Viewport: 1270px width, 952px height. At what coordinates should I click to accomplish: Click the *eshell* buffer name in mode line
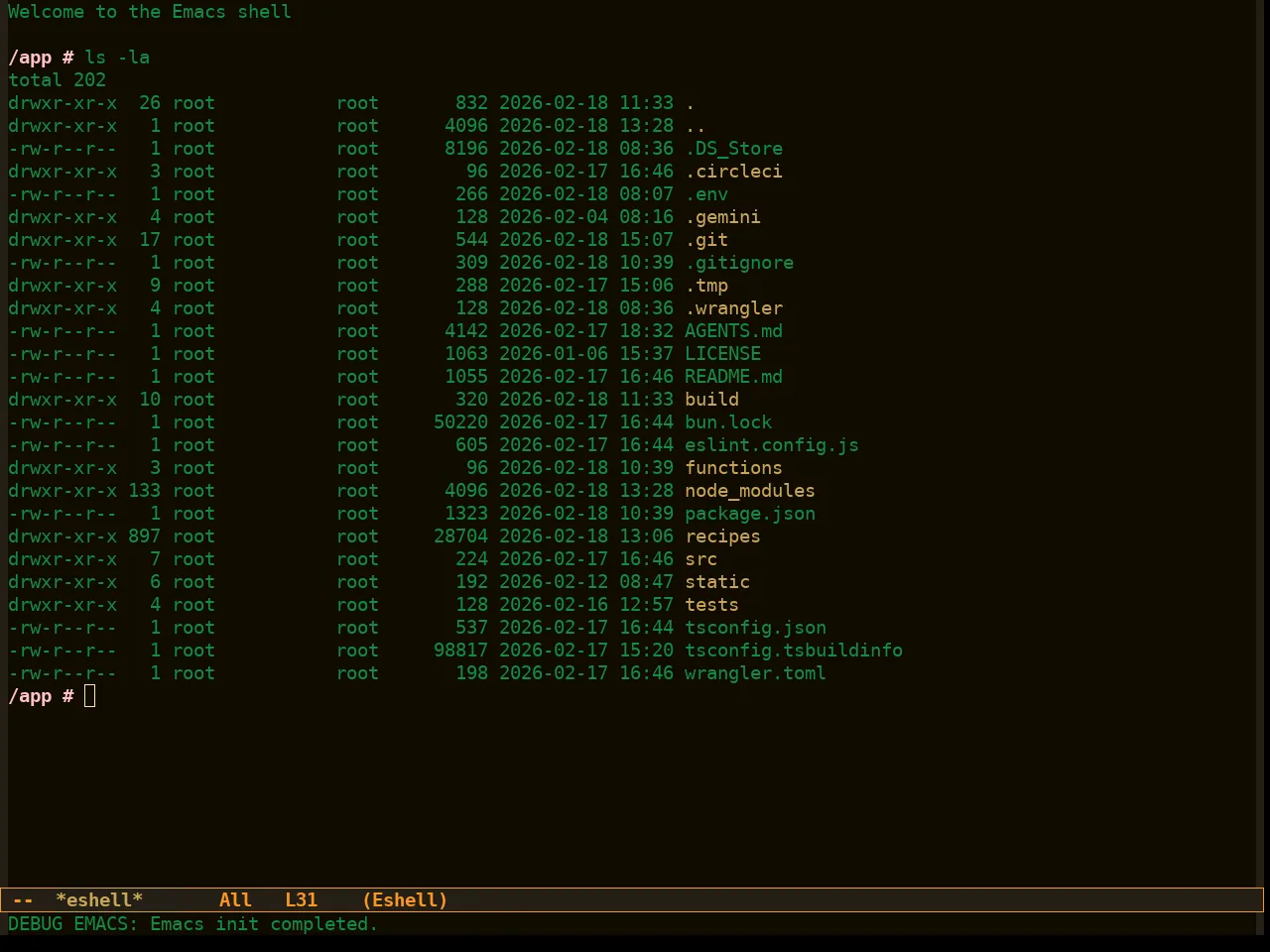point(99,900)
